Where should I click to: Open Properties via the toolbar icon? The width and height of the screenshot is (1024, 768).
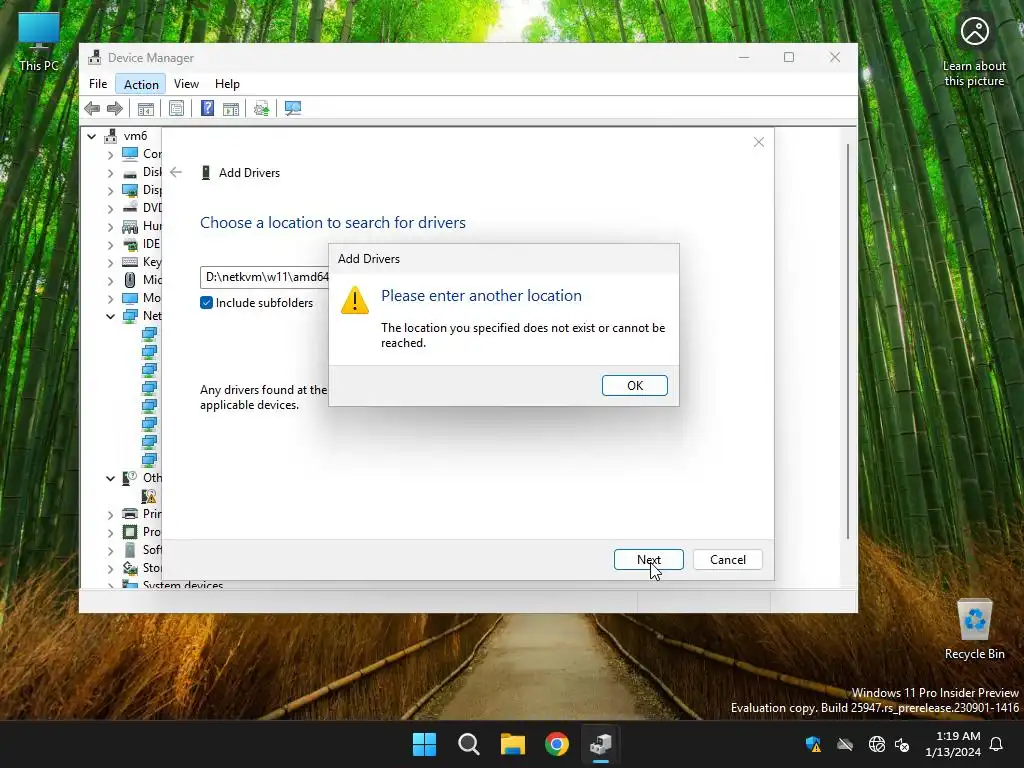(176, 108)
